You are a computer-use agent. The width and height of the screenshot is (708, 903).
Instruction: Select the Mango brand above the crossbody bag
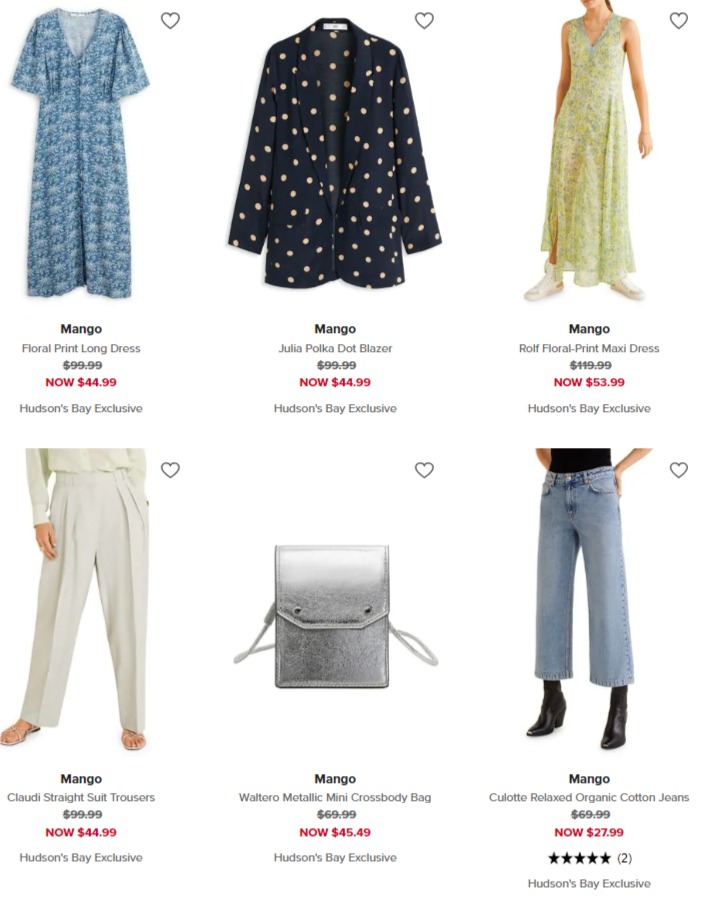335,779
